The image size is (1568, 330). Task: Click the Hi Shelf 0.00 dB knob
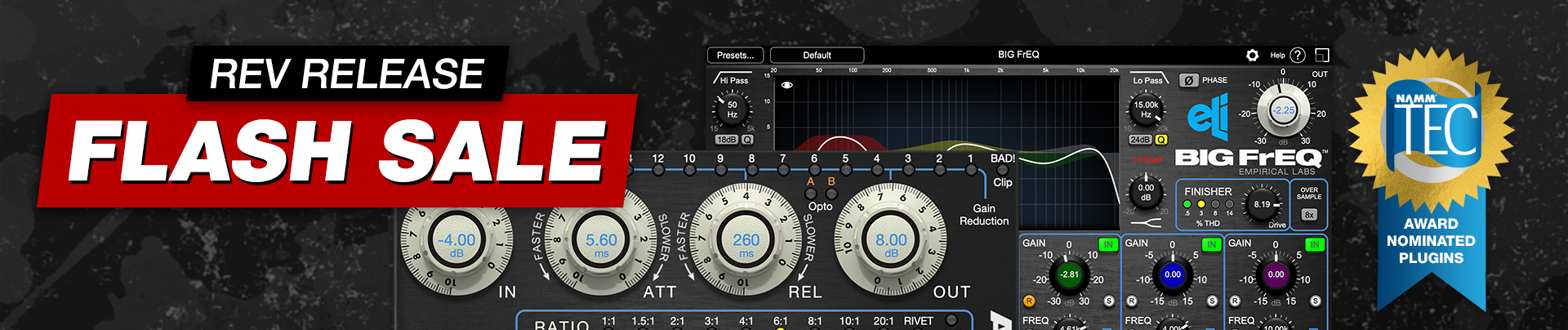tap(1146, 193)
